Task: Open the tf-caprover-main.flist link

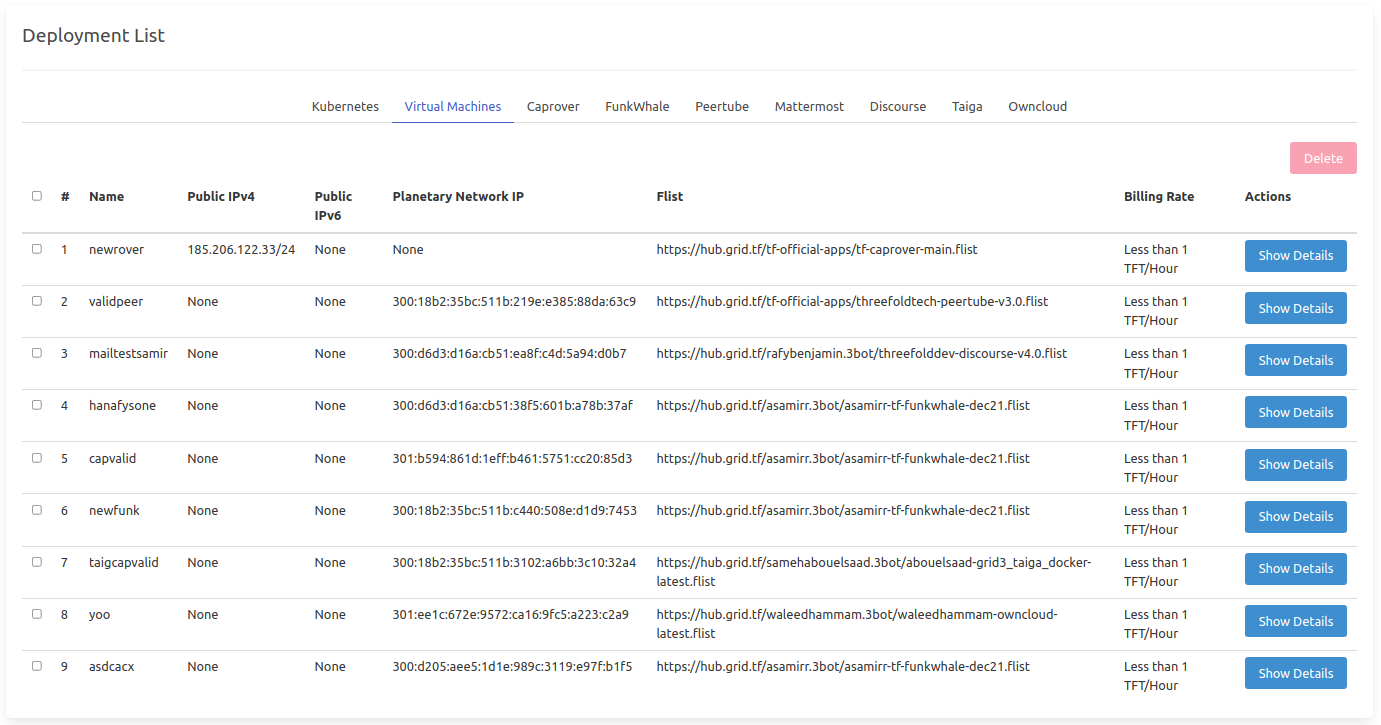Action: [816, 249]
